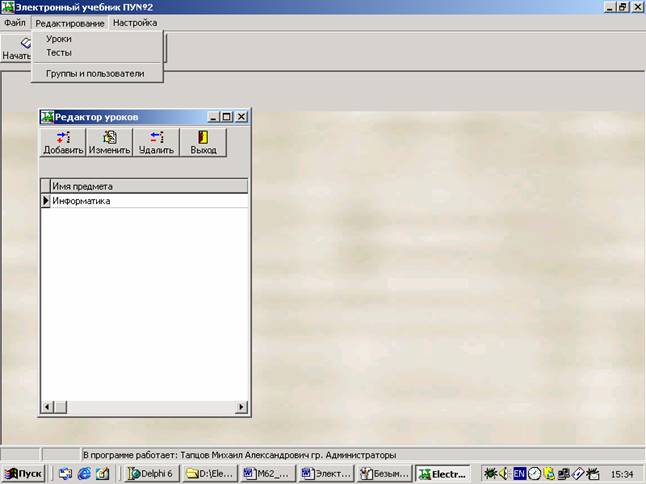Click the left arrow of the horizontal scrollbar

(x=45, y=407)
